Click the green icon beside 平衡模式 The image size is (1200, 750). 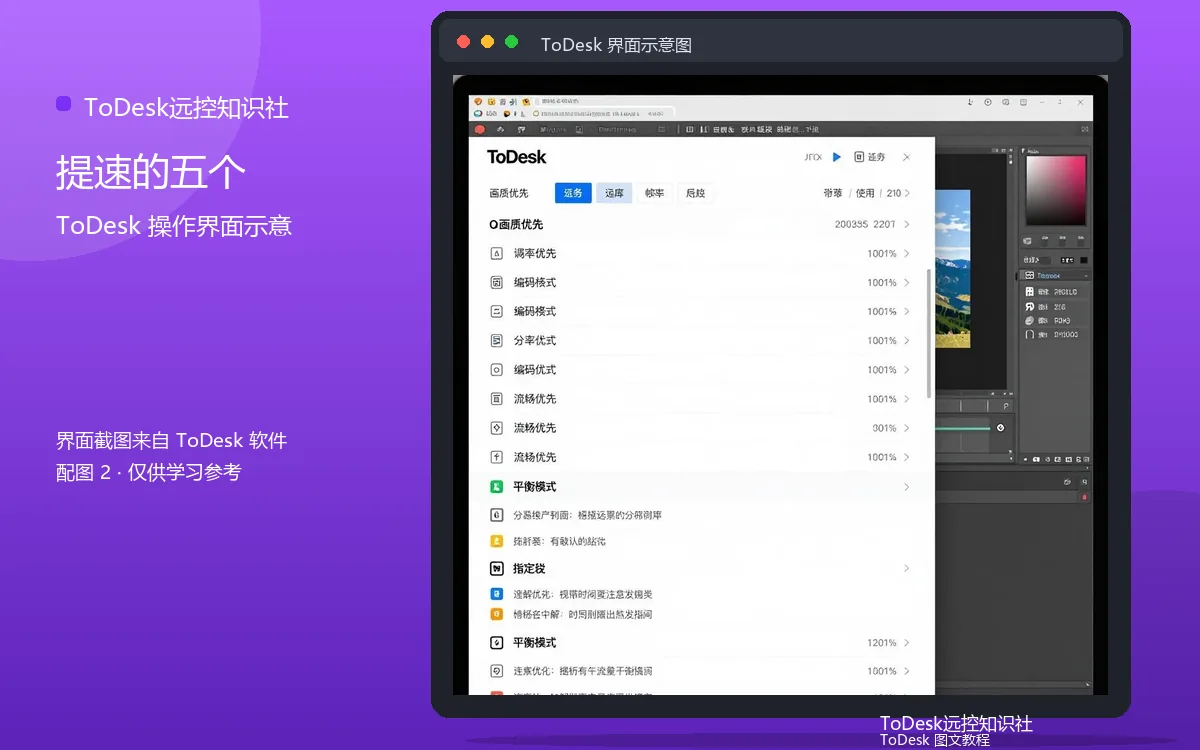tap(496, 487)
